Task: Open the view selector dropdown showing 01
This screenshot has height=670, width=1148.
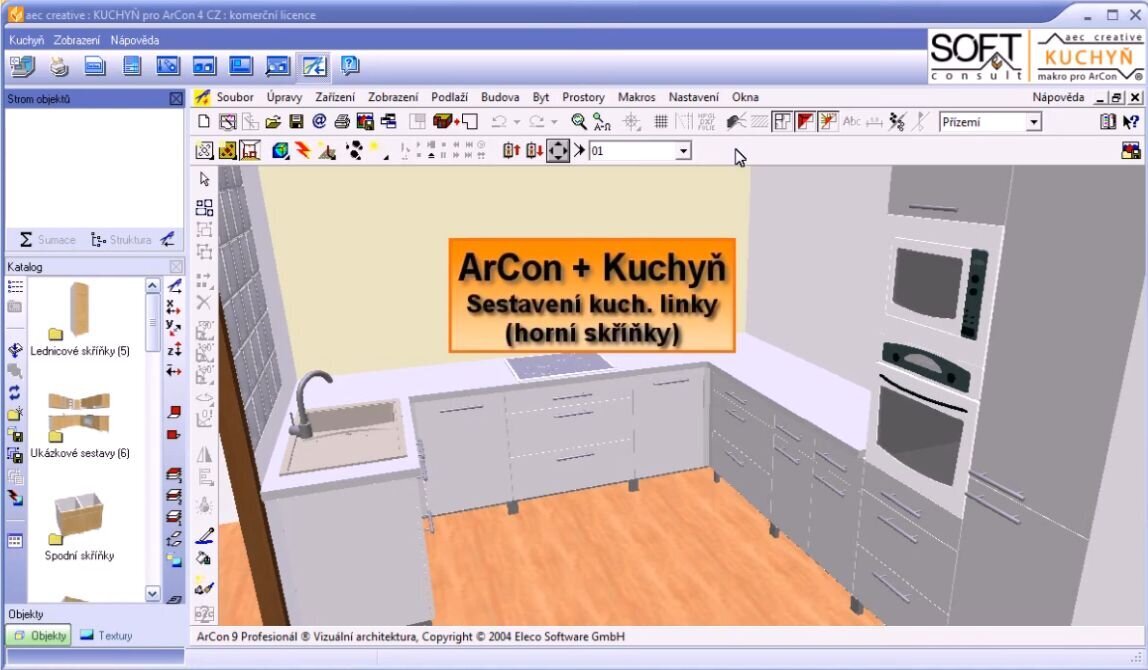Action: (x=683, y=150)
